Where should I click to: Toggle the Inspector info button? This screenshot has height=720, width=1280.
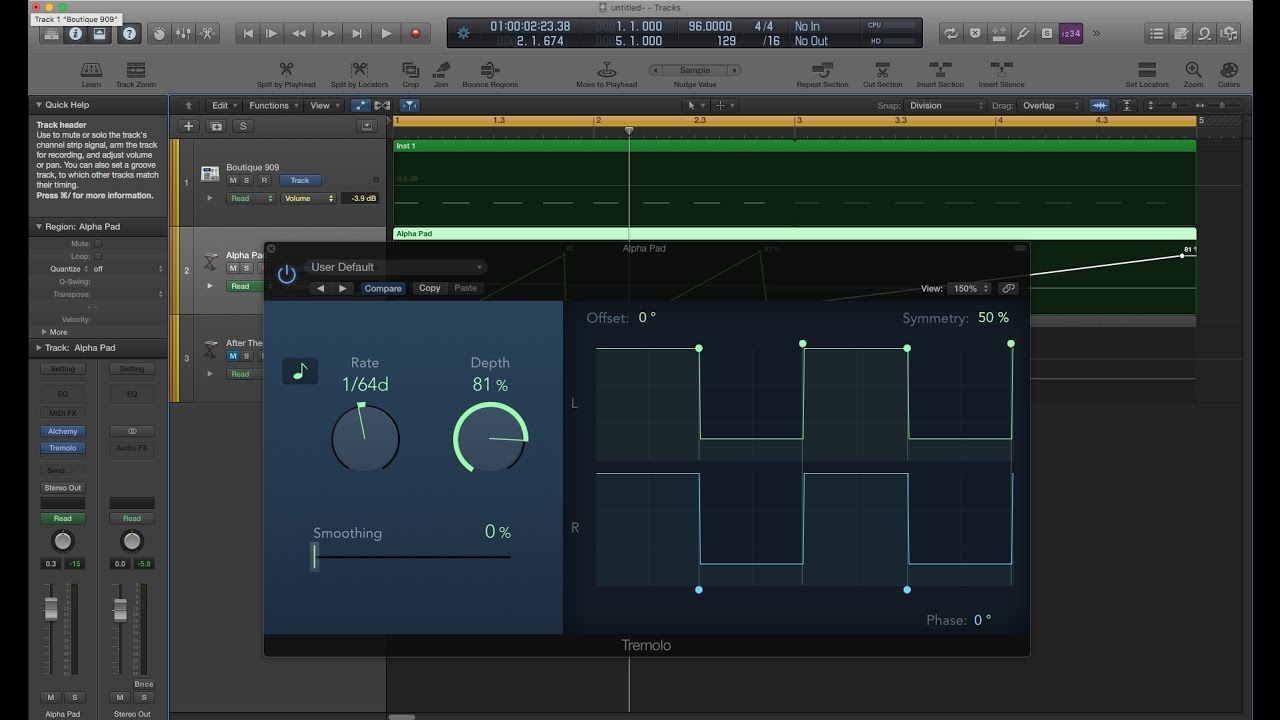(75, 33)
